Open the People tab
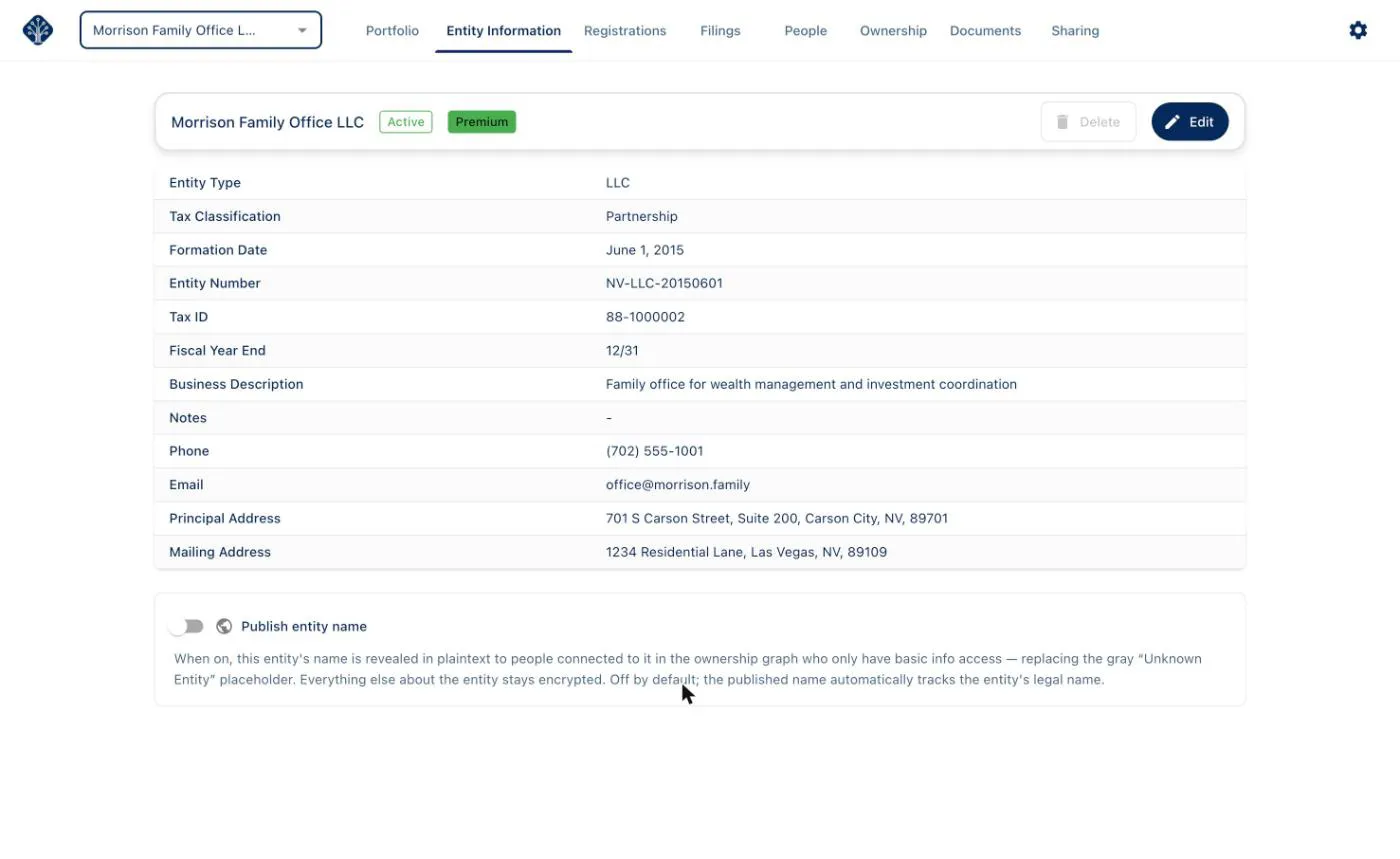 (805, 31)
